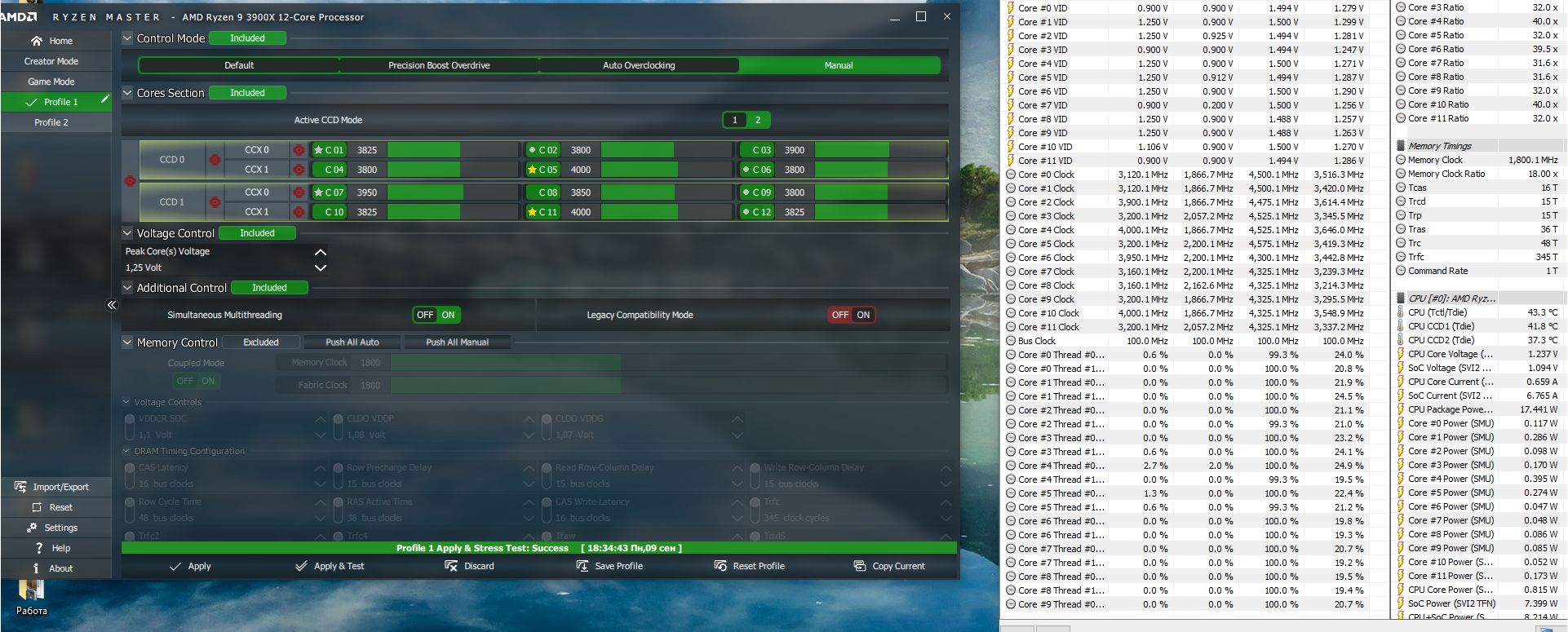
Task: Decrease Peak Core(s) Voltage with down arrow
Action: [x=321, y=267]
